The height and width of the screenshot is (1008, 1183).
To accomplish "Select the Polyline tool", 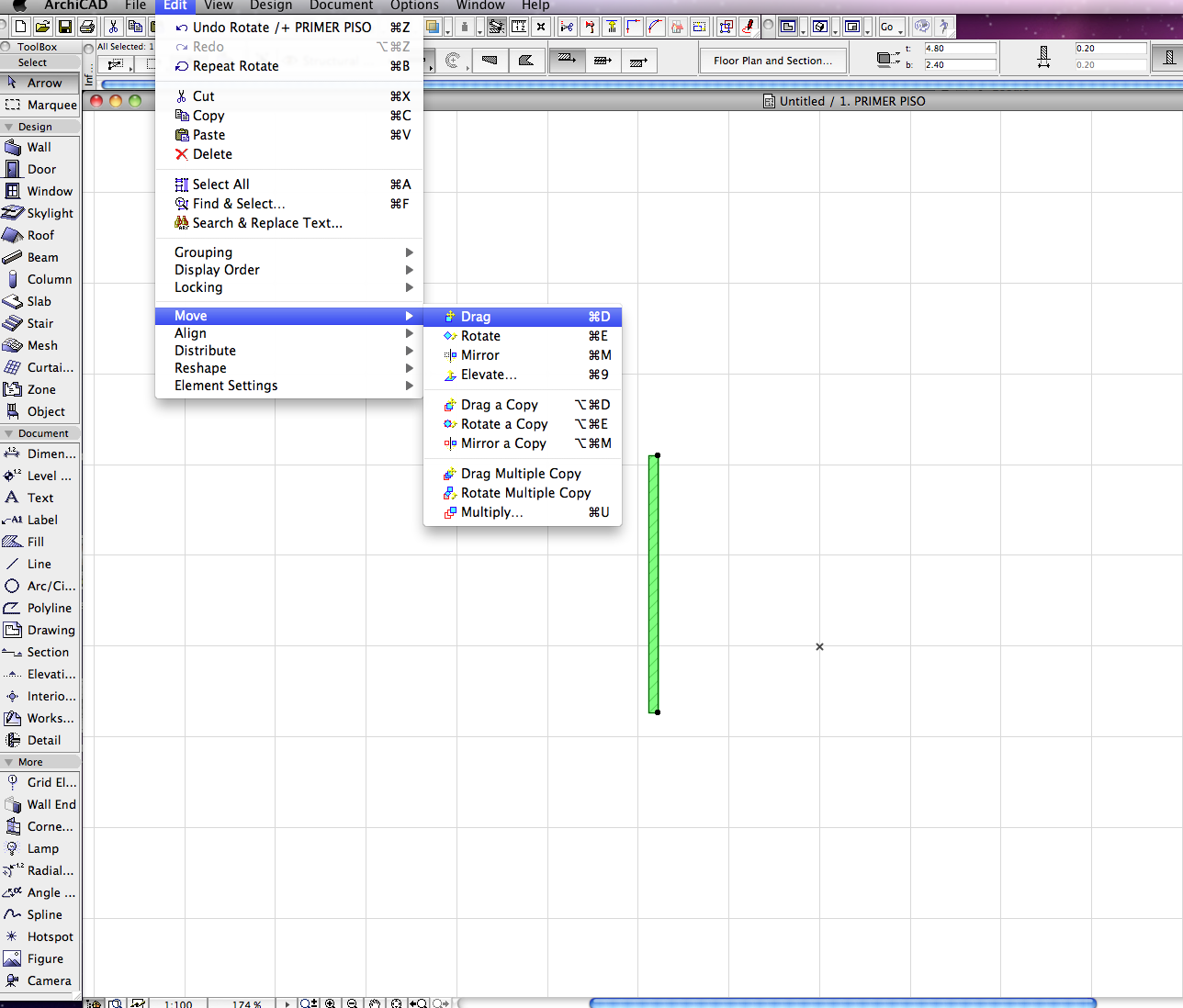I will (40, 608).
